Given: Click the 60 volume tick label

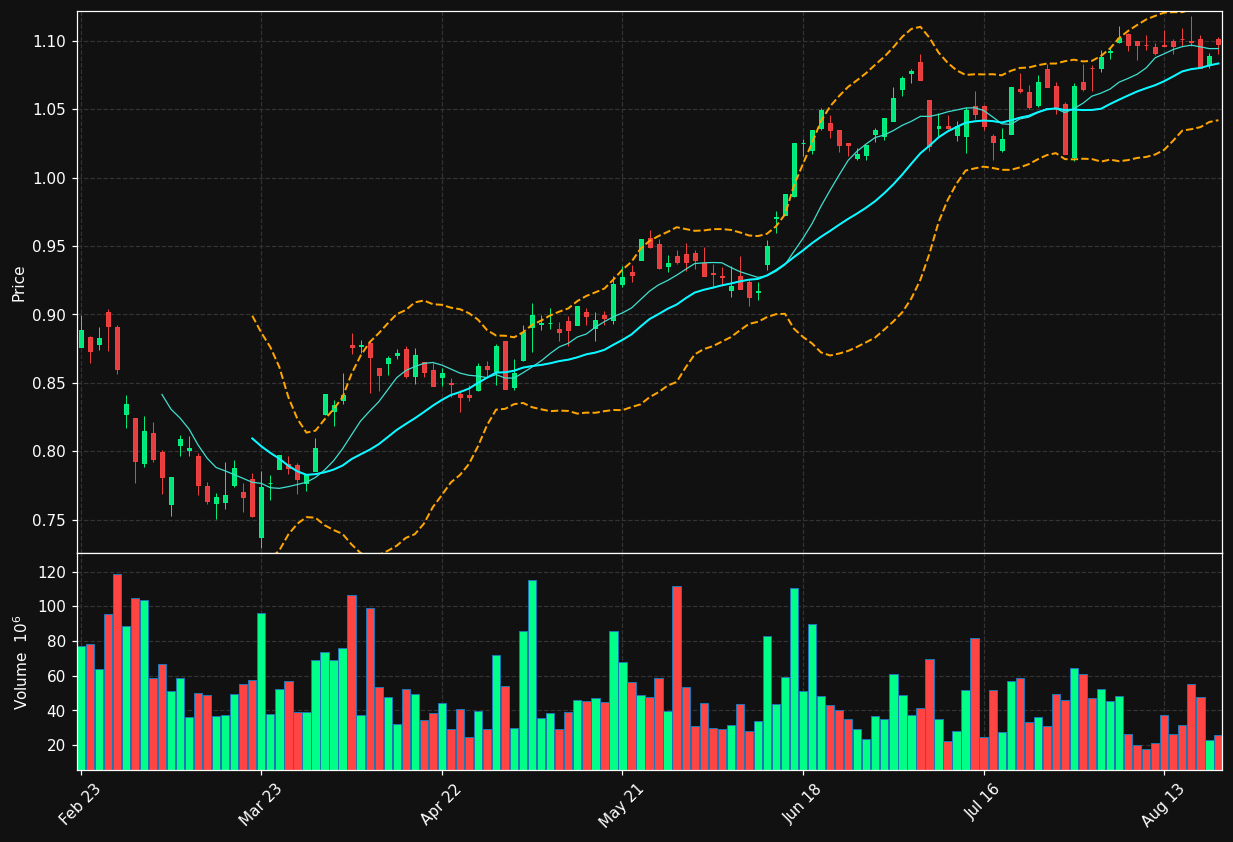Looking at the screenshot, I should point(58,677).
